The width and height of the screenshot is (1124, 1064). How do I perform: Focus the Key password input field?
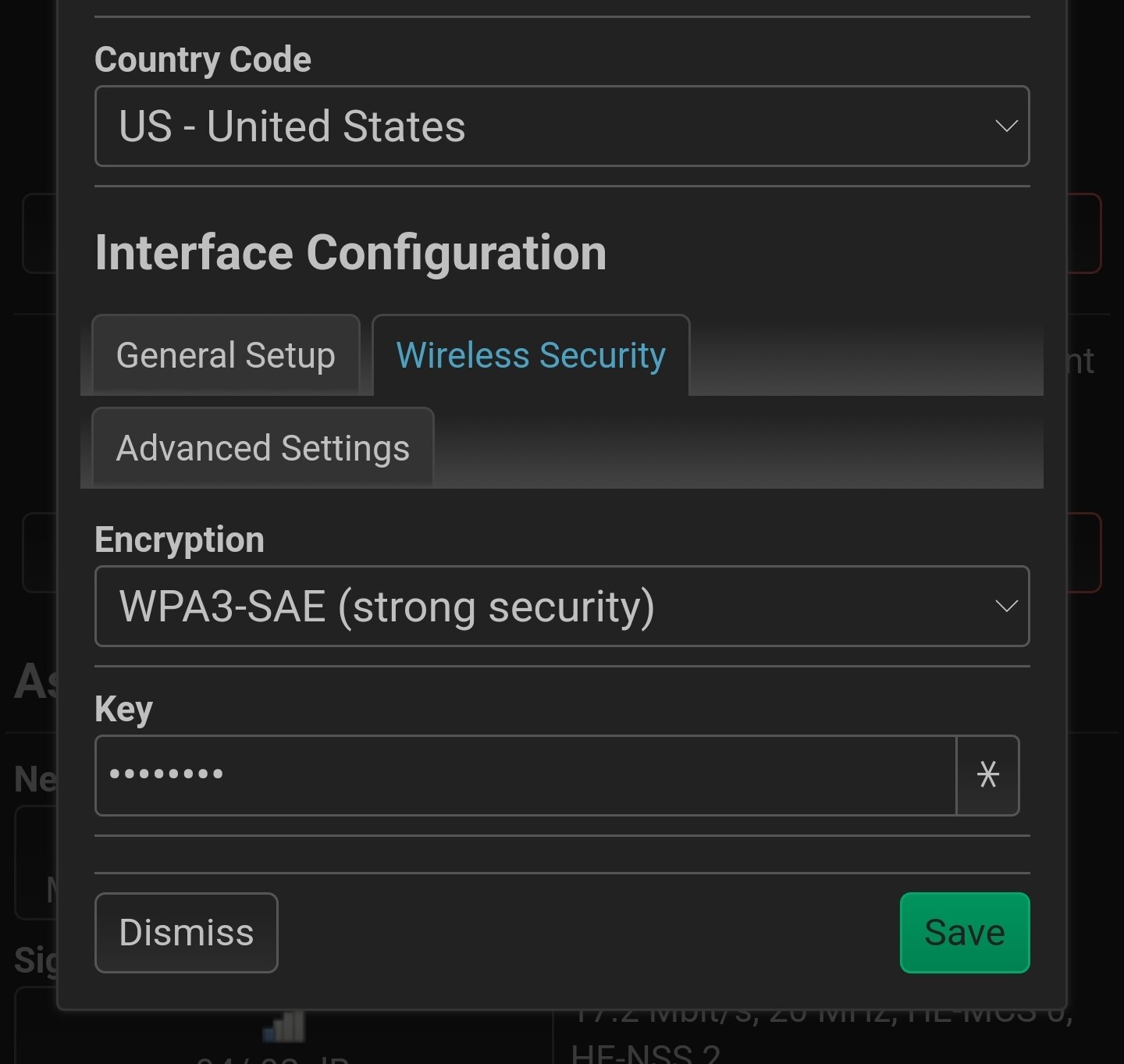(525, 775)
